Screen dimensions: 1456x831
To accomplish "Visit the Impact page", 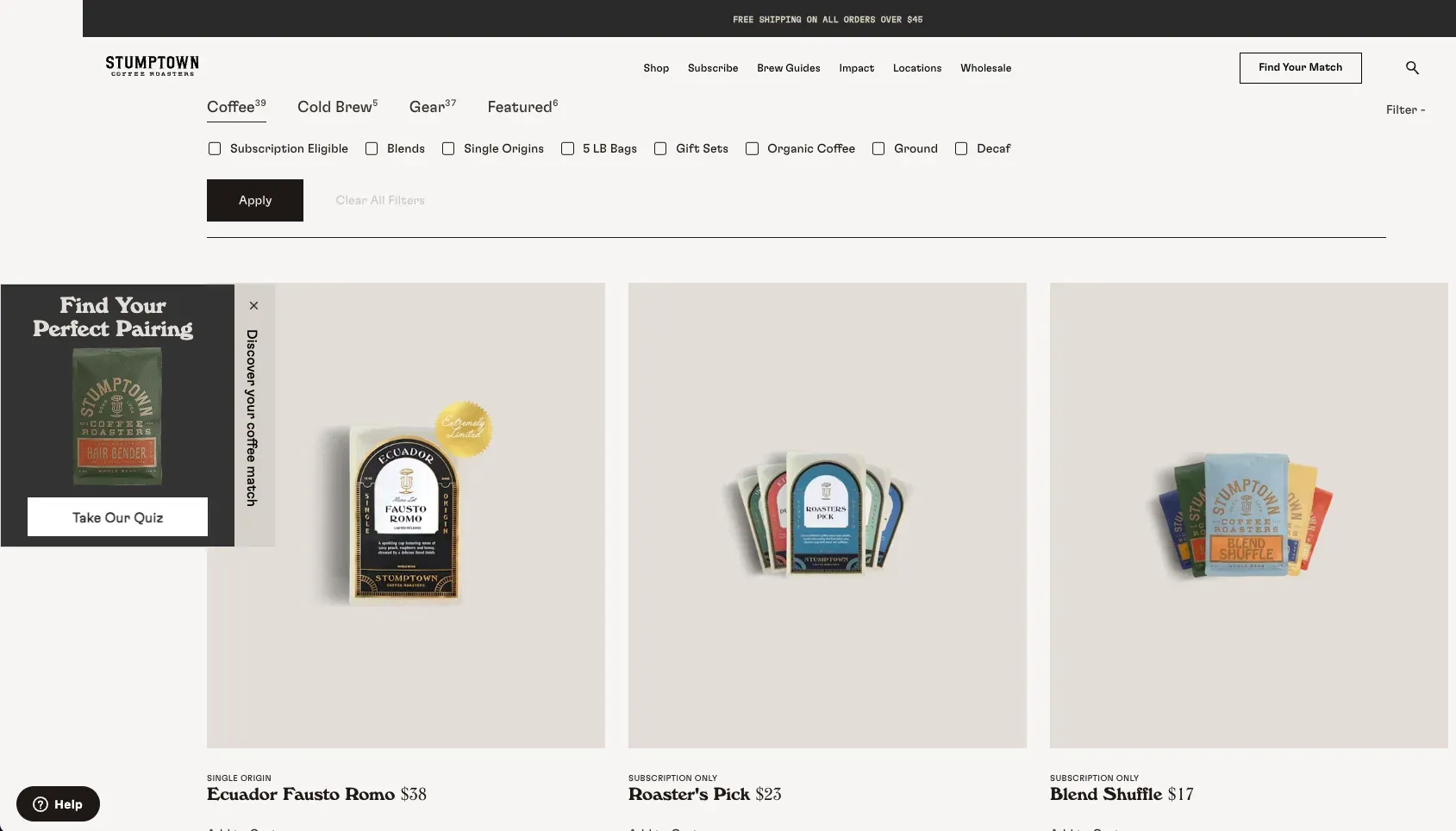I will pos(856,68).
